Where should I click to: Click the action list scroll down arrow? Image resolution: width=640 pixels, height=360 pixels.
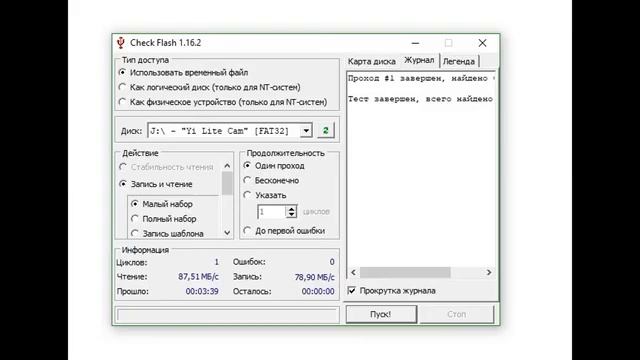(227, 233)
